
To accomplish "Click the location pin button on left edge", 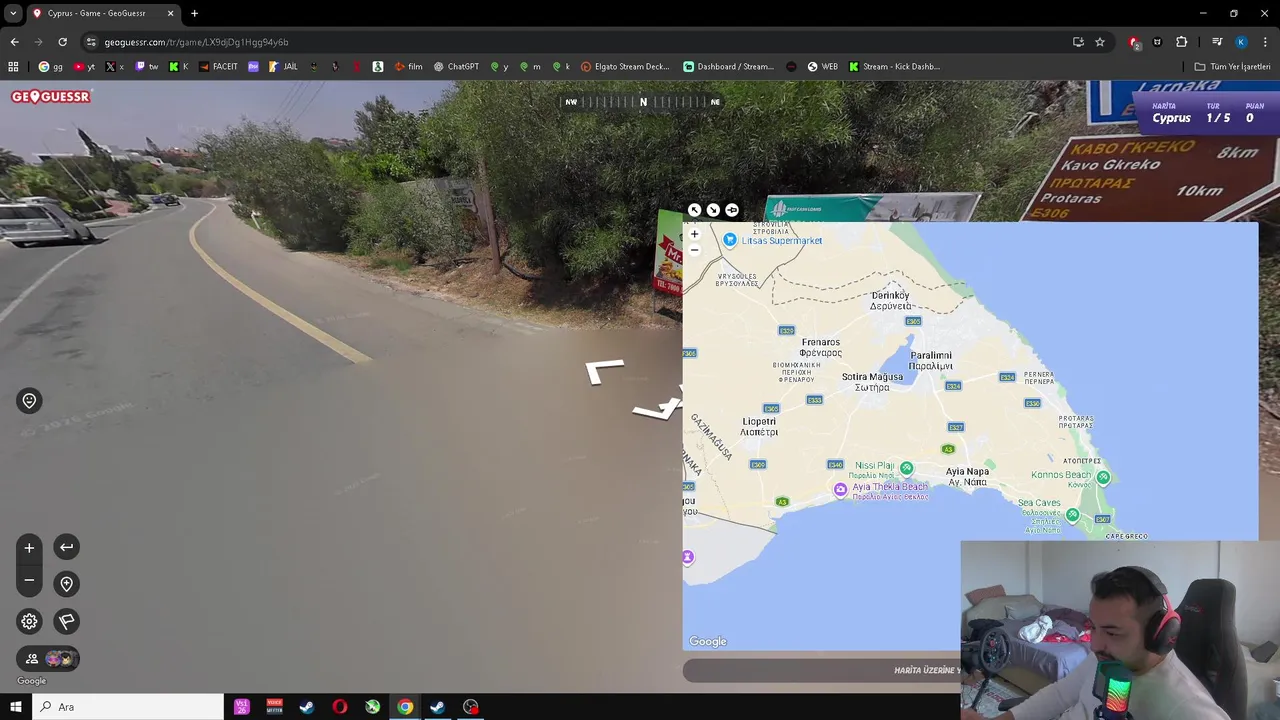I will pyautogui.click(x=29, y=401).
